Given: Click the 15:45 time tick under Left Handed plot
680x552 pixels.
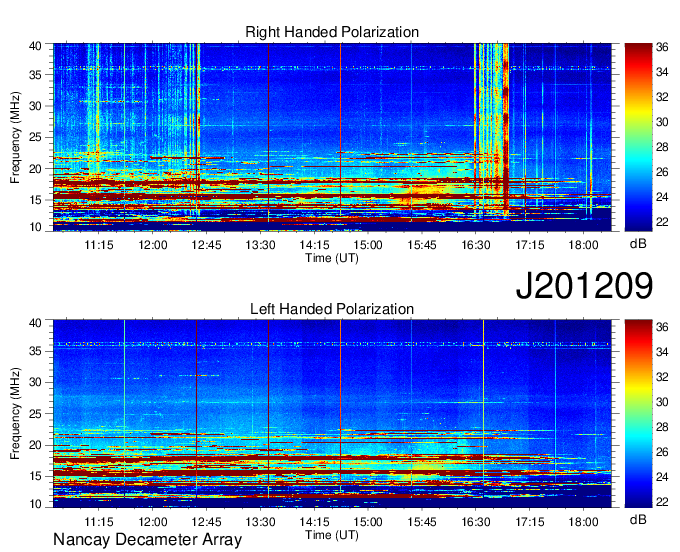Looking at the screenshot, I should click(x=422, y=522).
